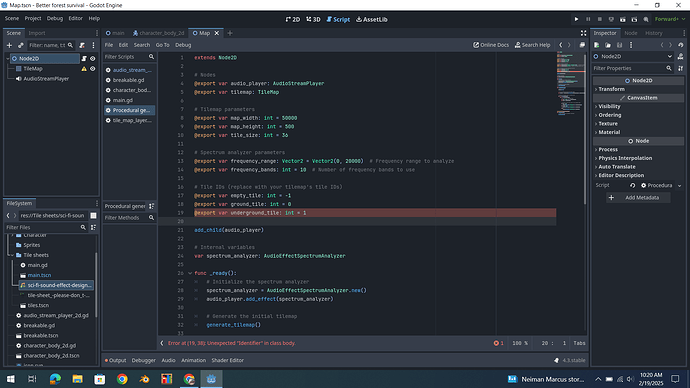The height and width of the screenshot is (388, 690).
Task: Toggle visibility of Node2D
Action: (92, 59)
